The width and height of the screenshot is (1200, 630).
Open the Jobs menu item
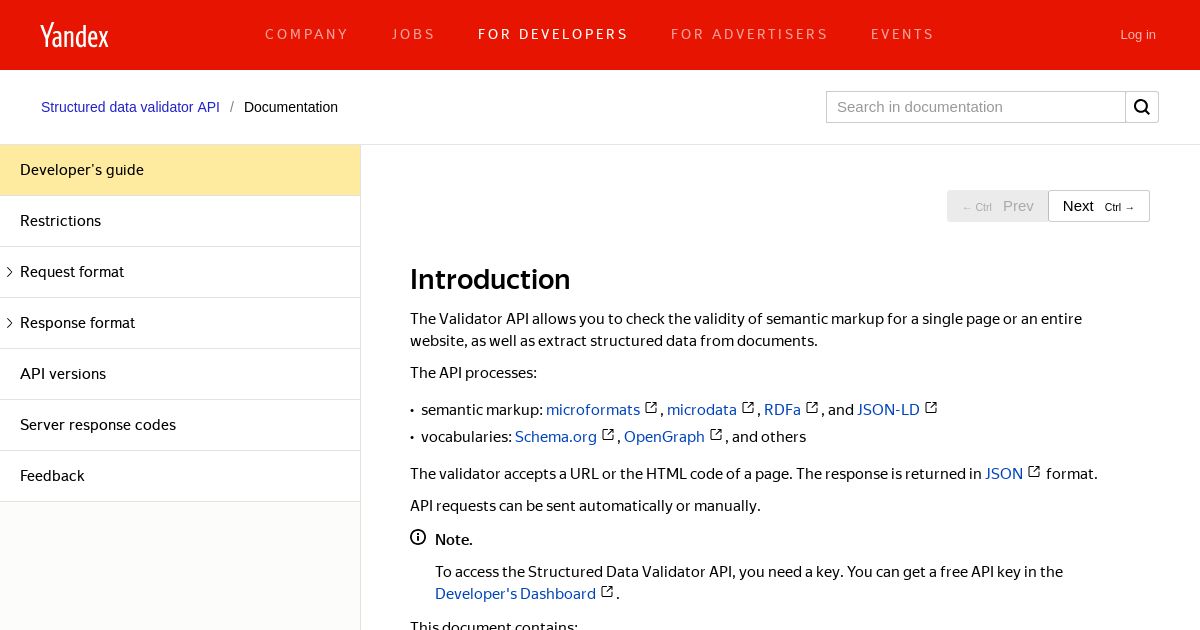tap(413, 34)
